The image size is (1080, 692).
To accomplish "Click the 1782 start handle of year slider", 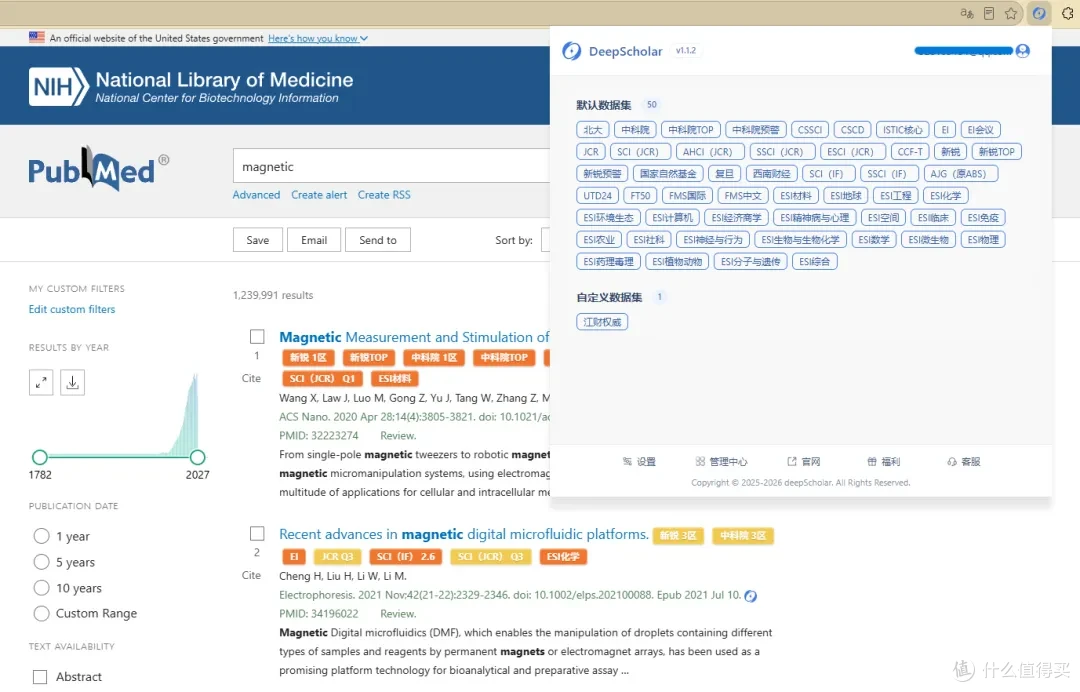I will click(40, 457).
